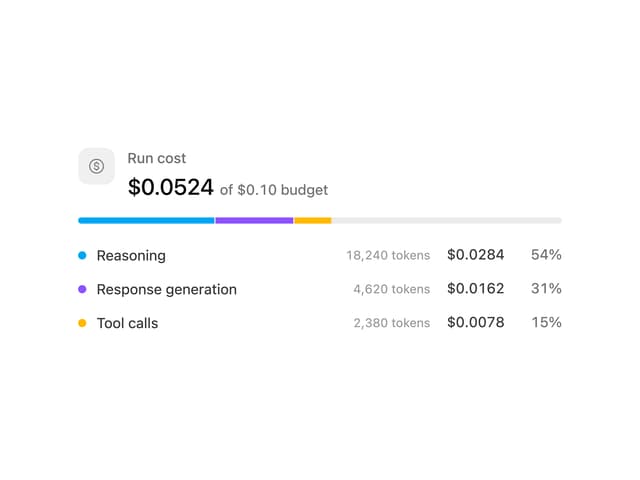Click the blue Reasoning legend dot

[82, 256]
